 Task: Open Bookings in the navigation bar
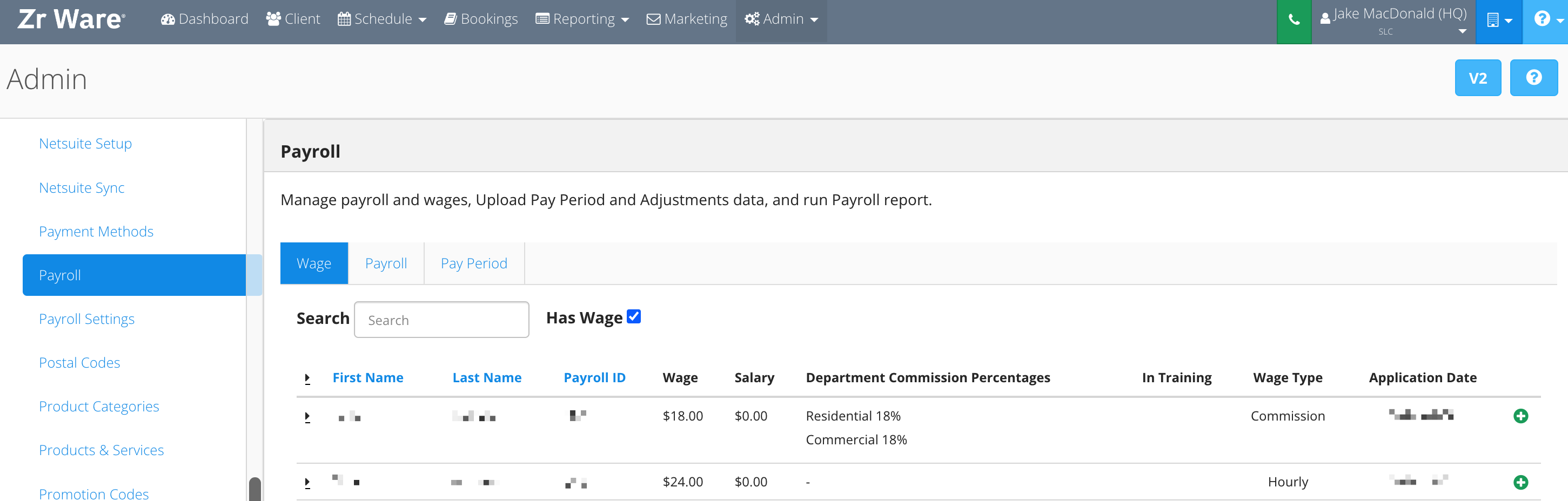(481, 19)
